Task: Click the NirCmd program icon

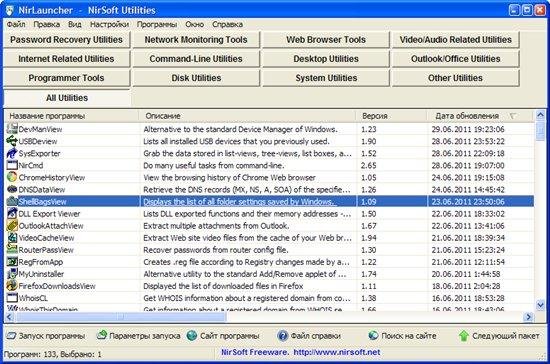Action: pyautogui.click(x=12, y=165)
